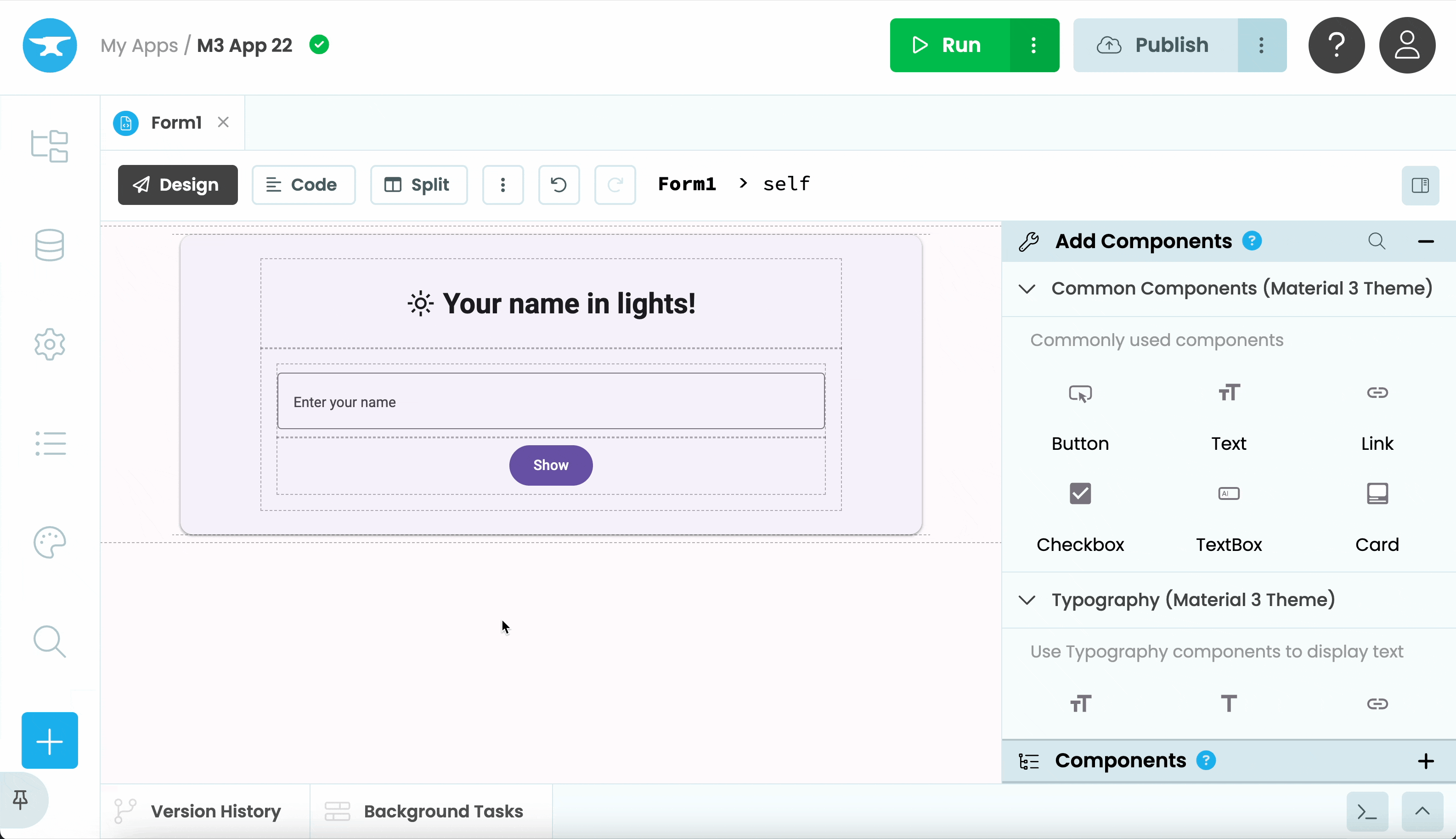This screenshot has height=839, width=1456.
Task: Open the Theme palette sidebar icon
Action: click(x=50, y=542)
